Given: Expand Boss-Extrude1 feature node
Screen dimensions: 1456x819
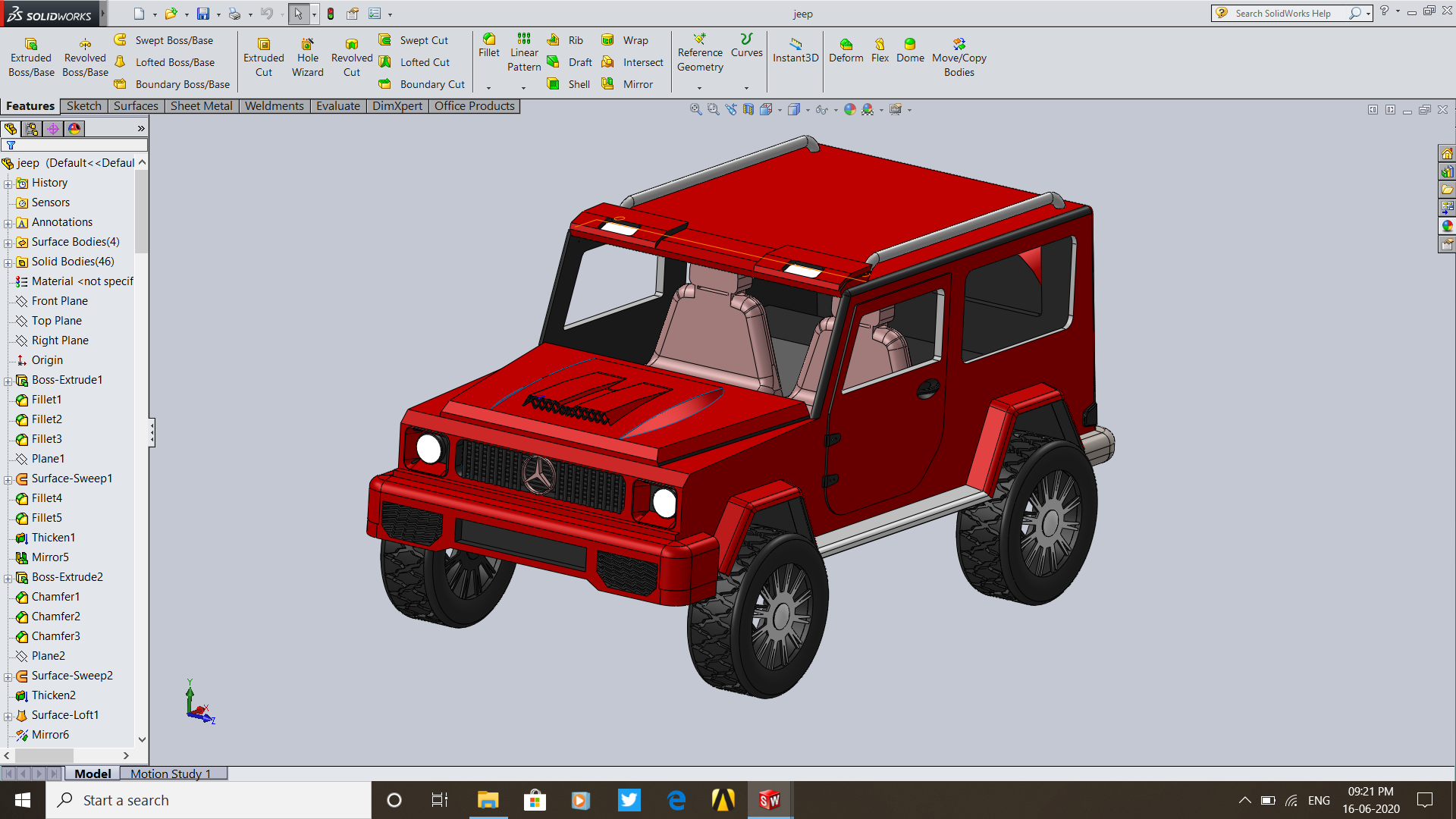Looking at the screenshot, I should (8, 381).
